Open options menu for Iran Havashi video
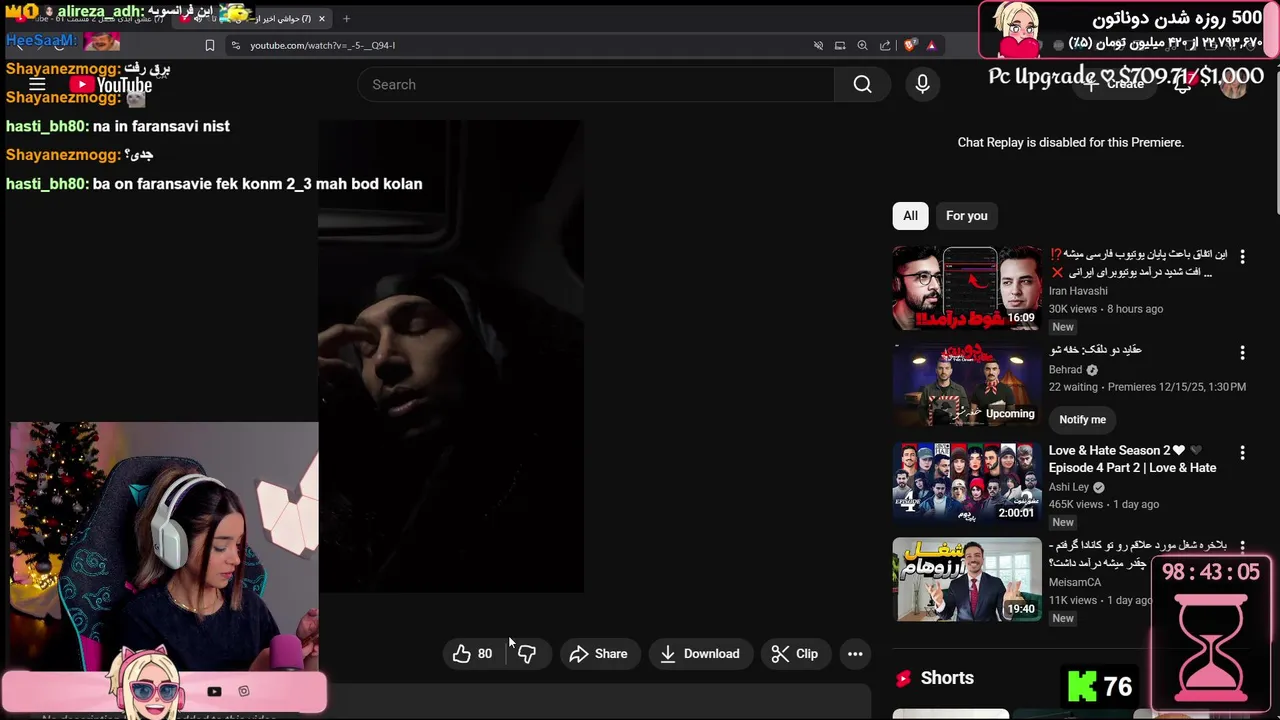 1242,256
